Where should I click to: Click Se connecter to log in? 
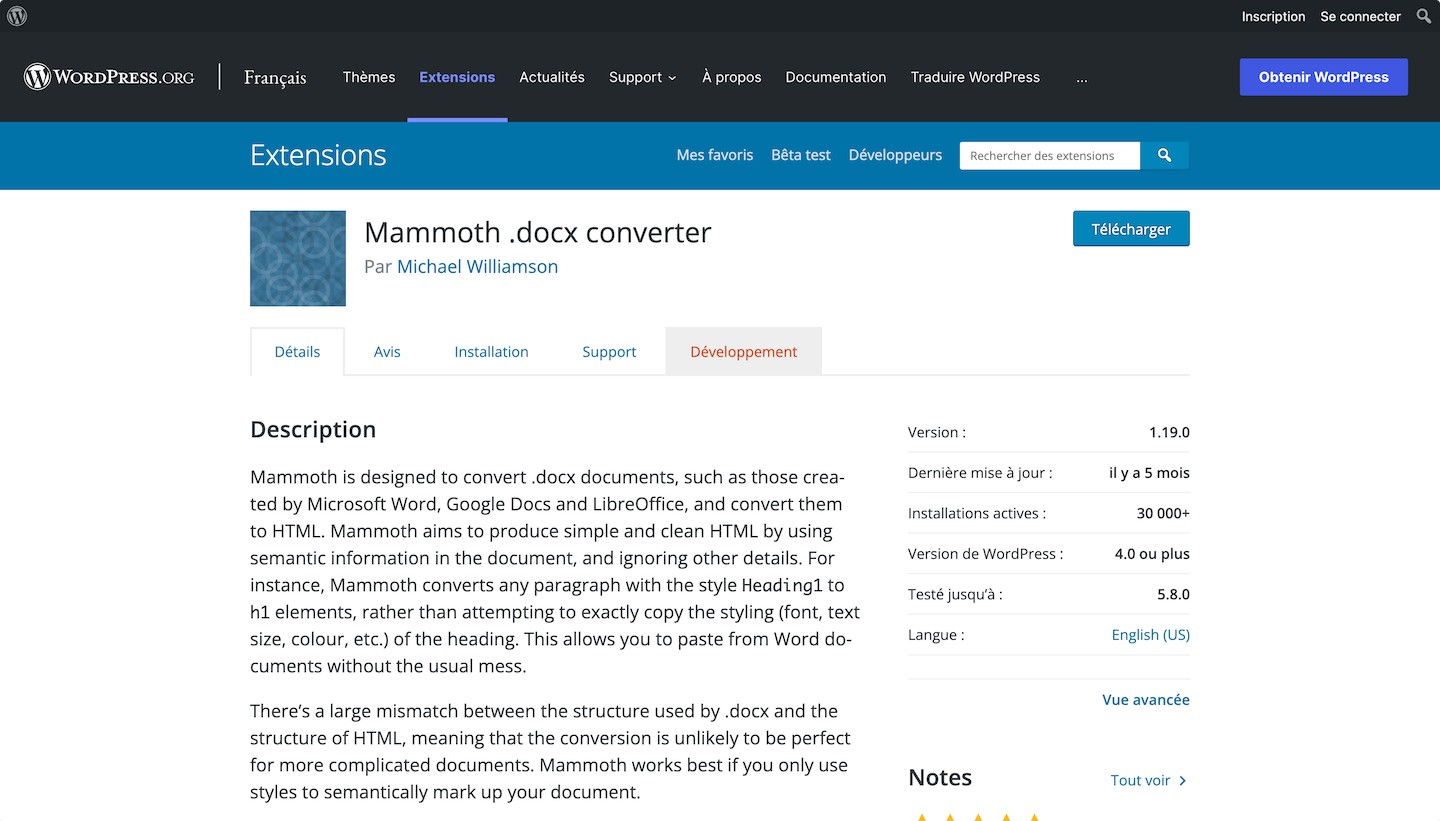click(1361, 16)
